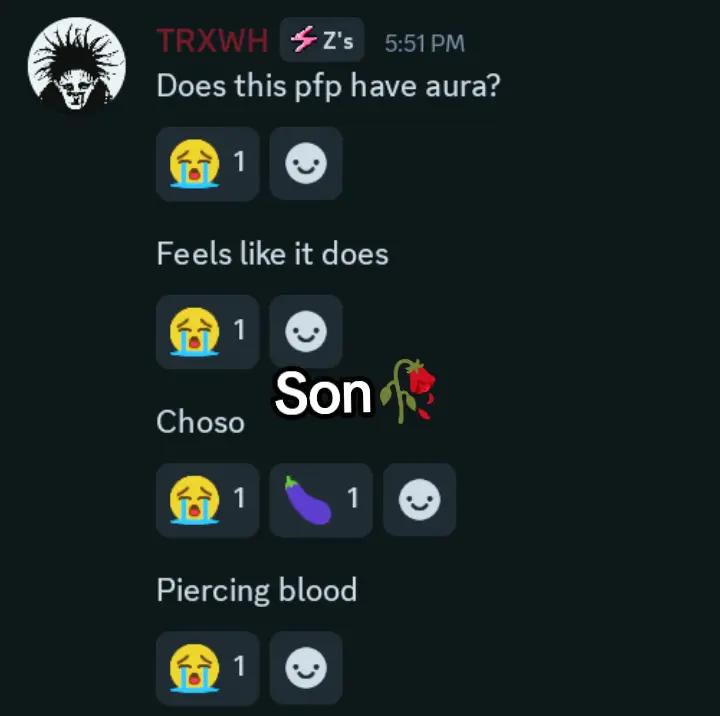The width and height of the screenshot is (720, 716).
Task: Click the wilted rose emoji overlay
Action: 407,391
